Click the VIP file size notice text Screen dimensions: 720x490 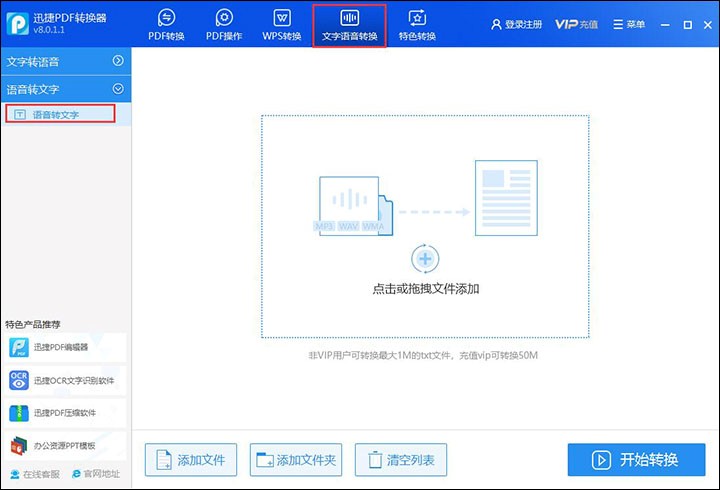pyautogui.click(x=423, y=355)
